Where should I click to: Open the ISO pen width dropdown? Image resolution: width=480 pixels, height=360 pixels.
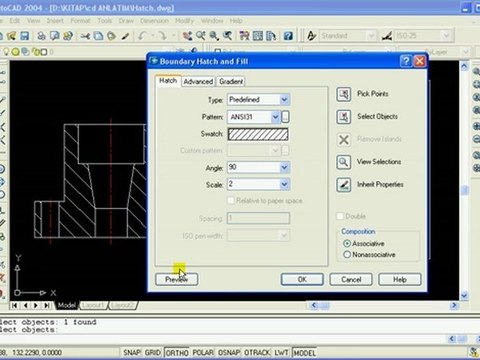[284, 236]
